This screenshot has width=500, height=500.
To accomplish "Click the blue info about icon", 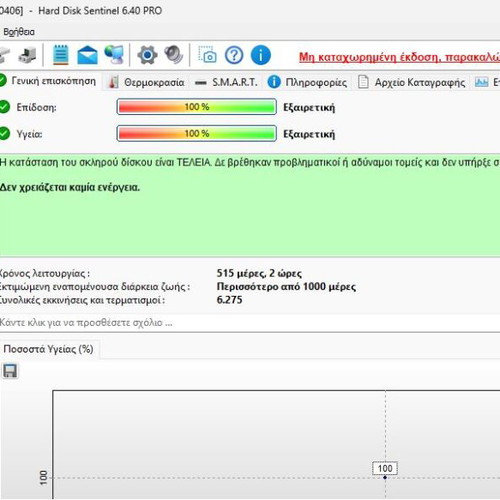I will click(x=261, y=55).
